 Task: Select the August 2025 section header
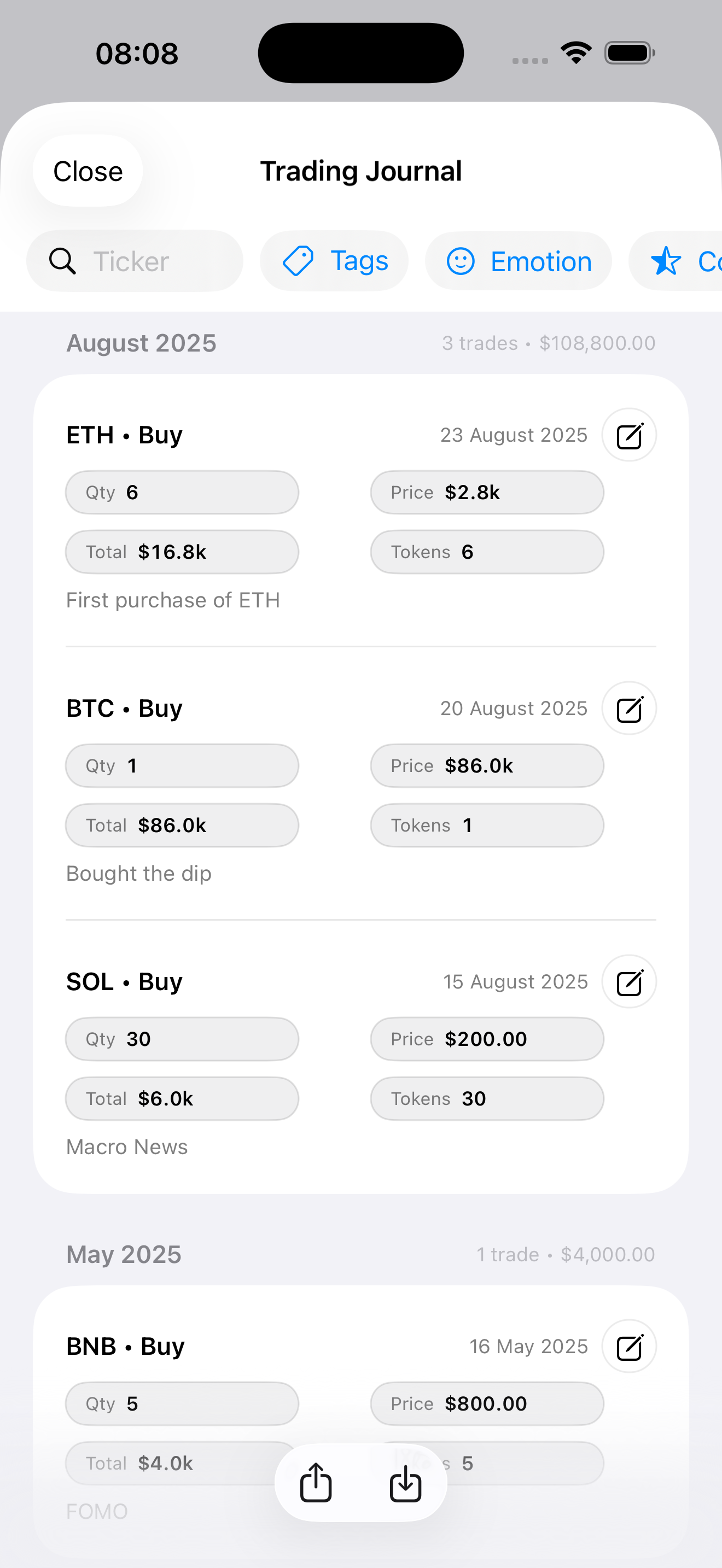(141, 343)
